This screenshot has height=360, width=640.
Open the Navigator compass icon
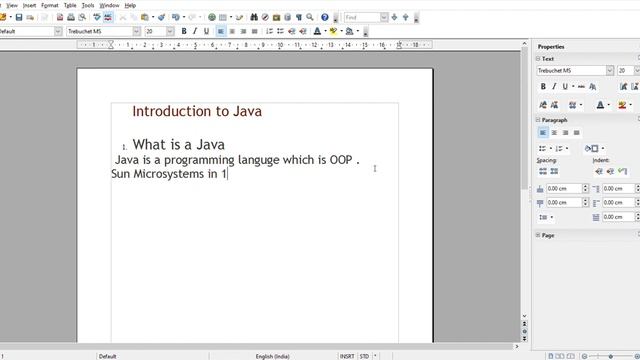pos(265,17)
